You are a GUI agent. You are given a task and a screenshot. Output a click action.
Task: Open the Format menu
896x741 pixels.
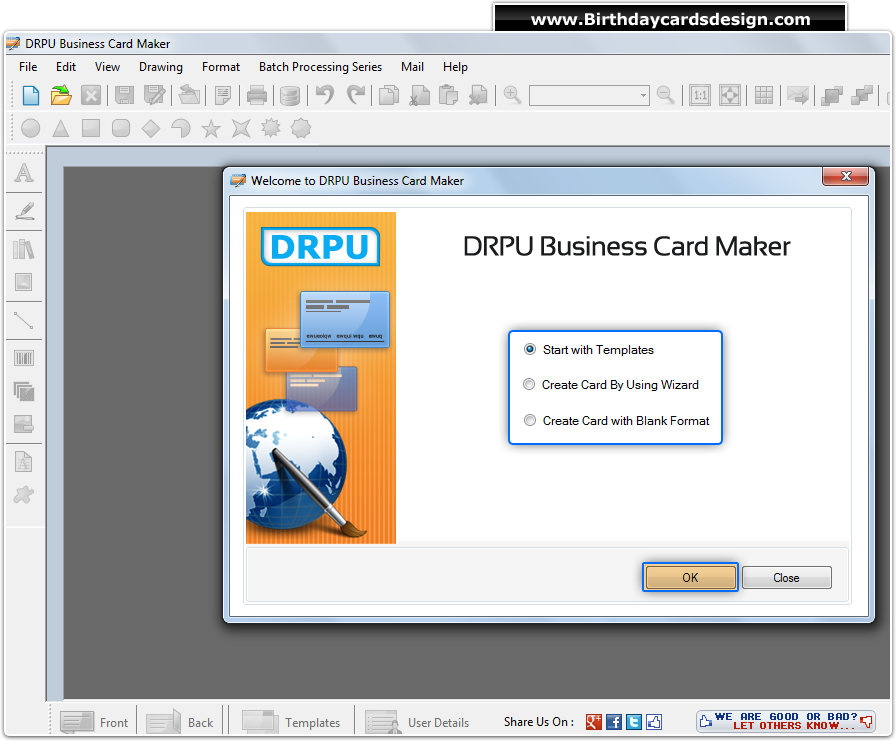[x=221, y=67]
